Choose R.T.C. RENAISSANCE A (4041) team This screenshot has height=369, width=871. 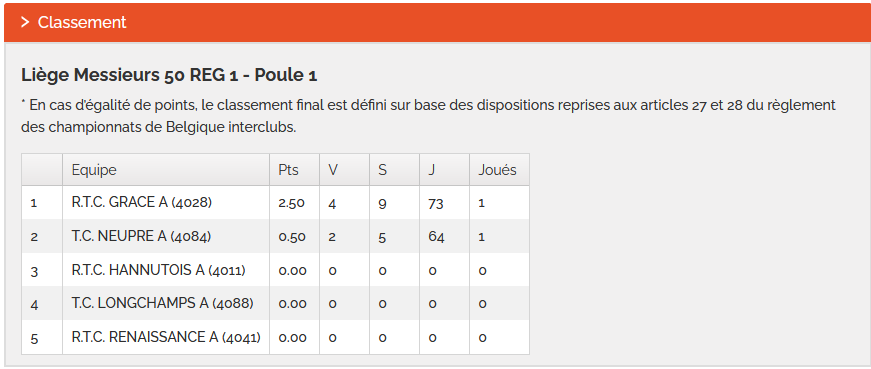(166, 337)
